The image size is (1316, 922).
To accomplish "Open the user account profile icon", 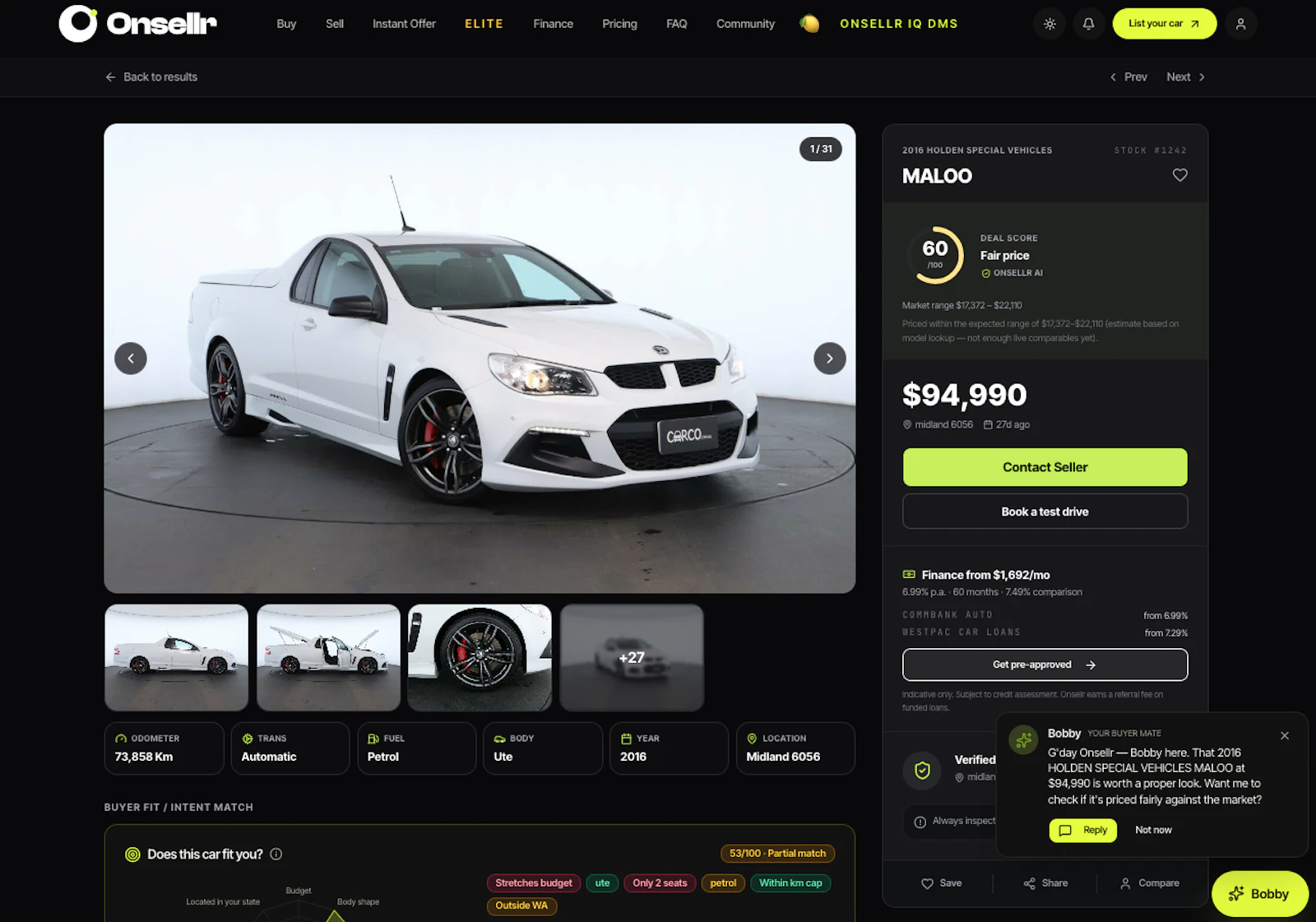I will point(1240,24).
